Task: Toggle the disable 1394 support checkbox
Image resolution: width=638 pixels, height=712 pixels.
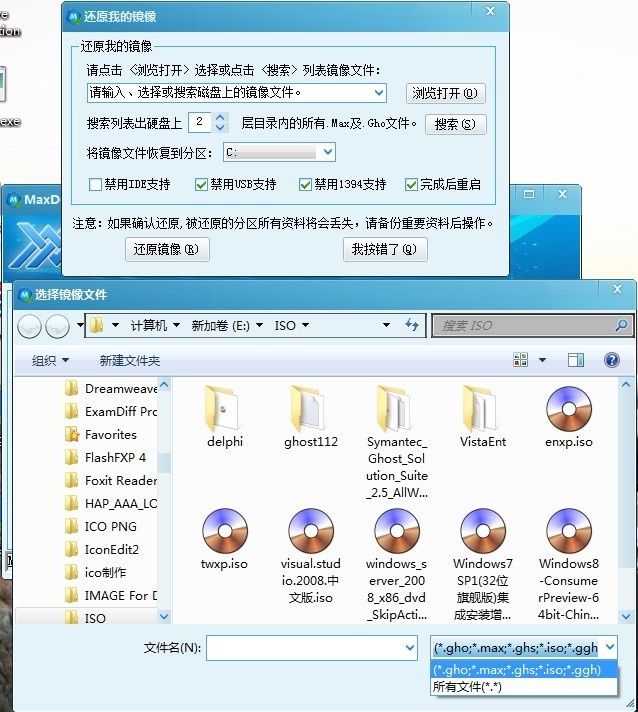Action: pyautogui.click(x=305, y=184)
